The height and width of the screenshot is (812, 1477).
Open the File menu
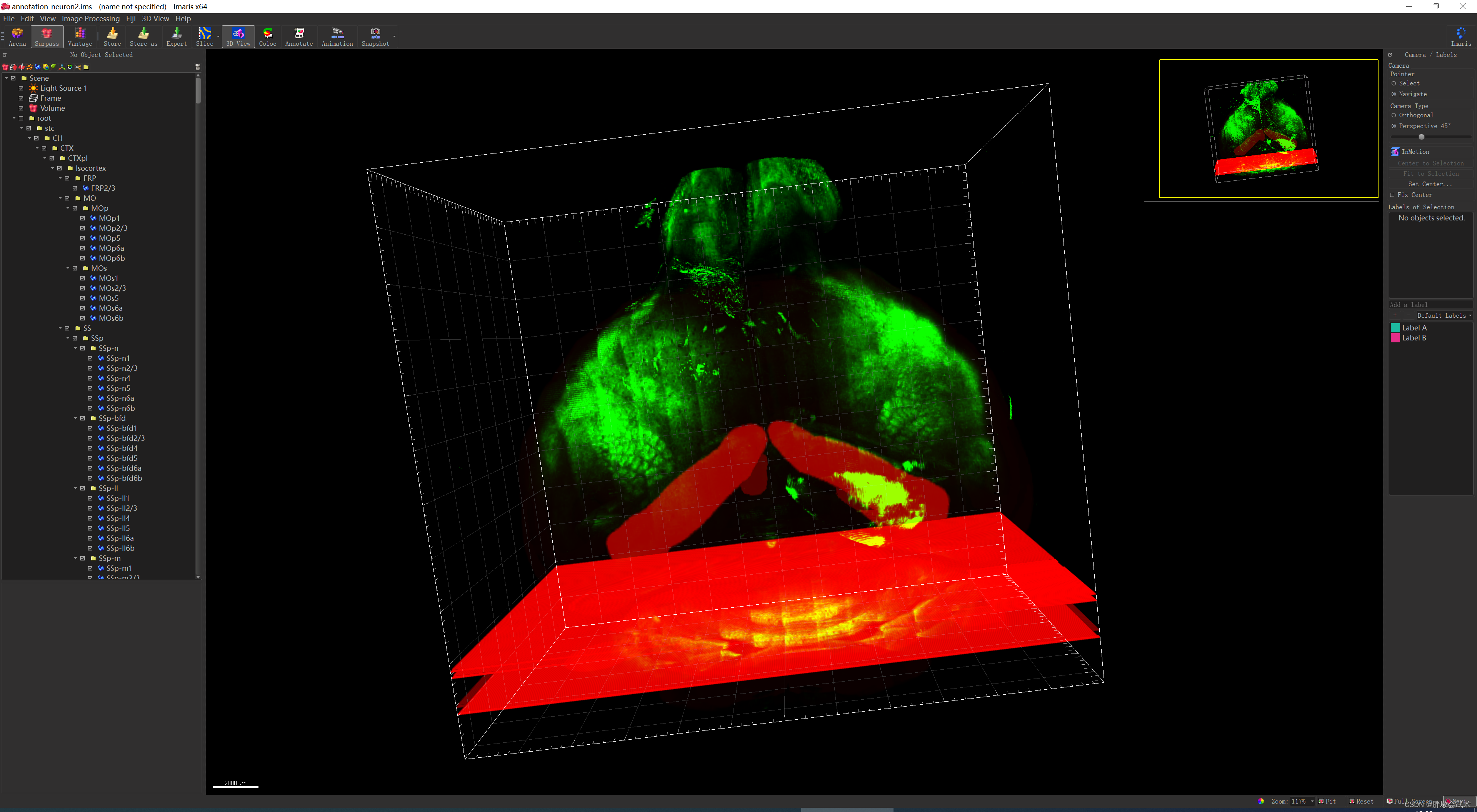click(x=8, y=18)
